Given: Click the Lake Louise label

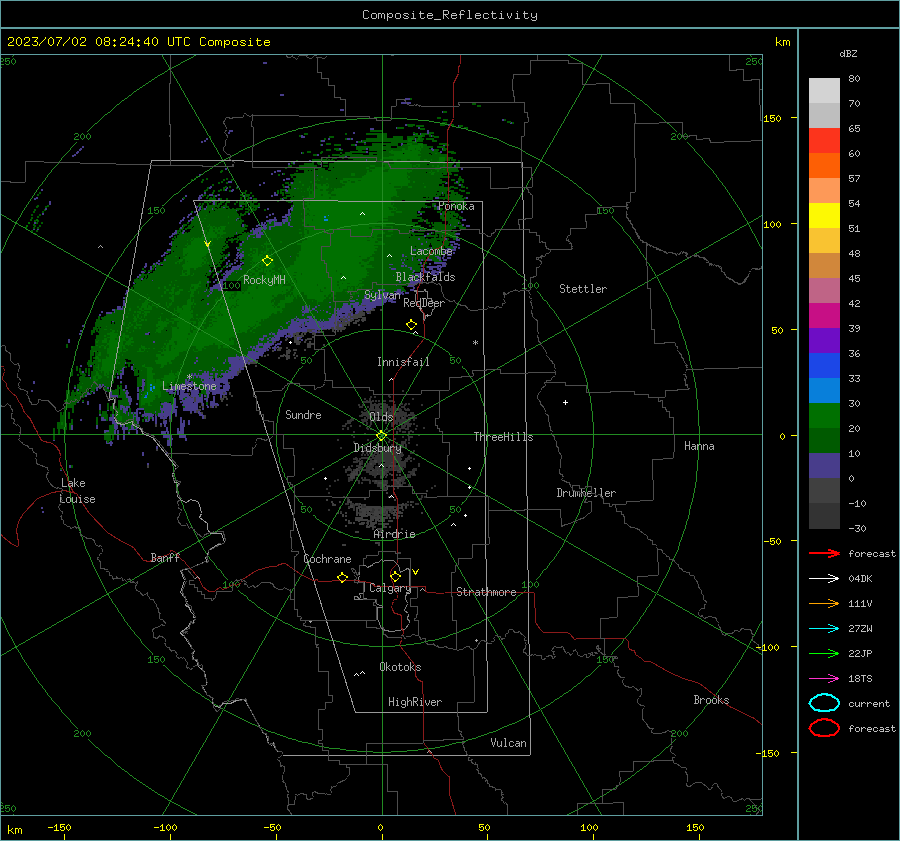Looking at the screenshot, I should [x=77, y=491].
